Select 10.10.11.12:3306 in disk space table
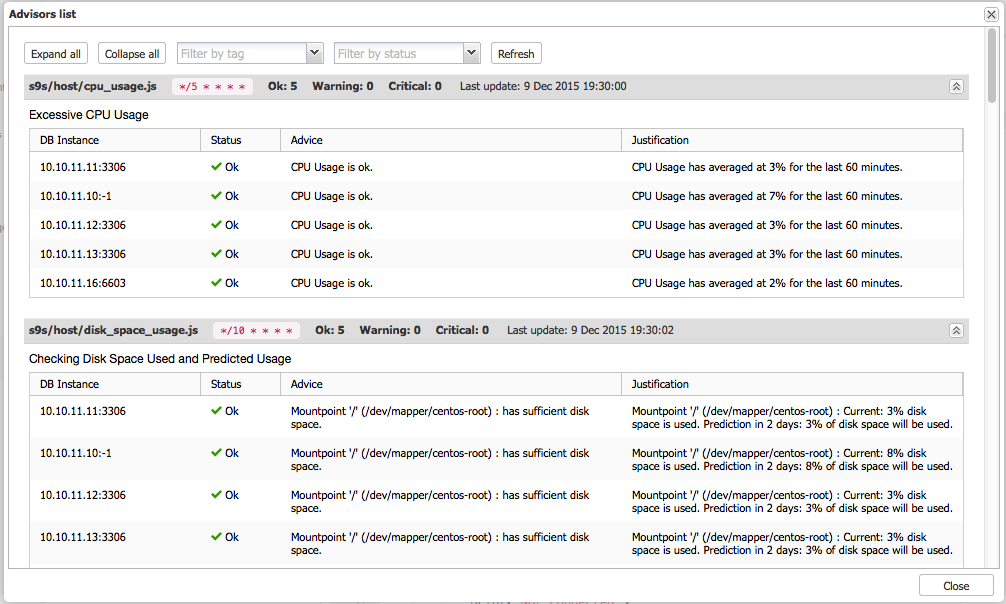Image resolution: width=1006 pixels, height=604 pixels. (83, 496)
